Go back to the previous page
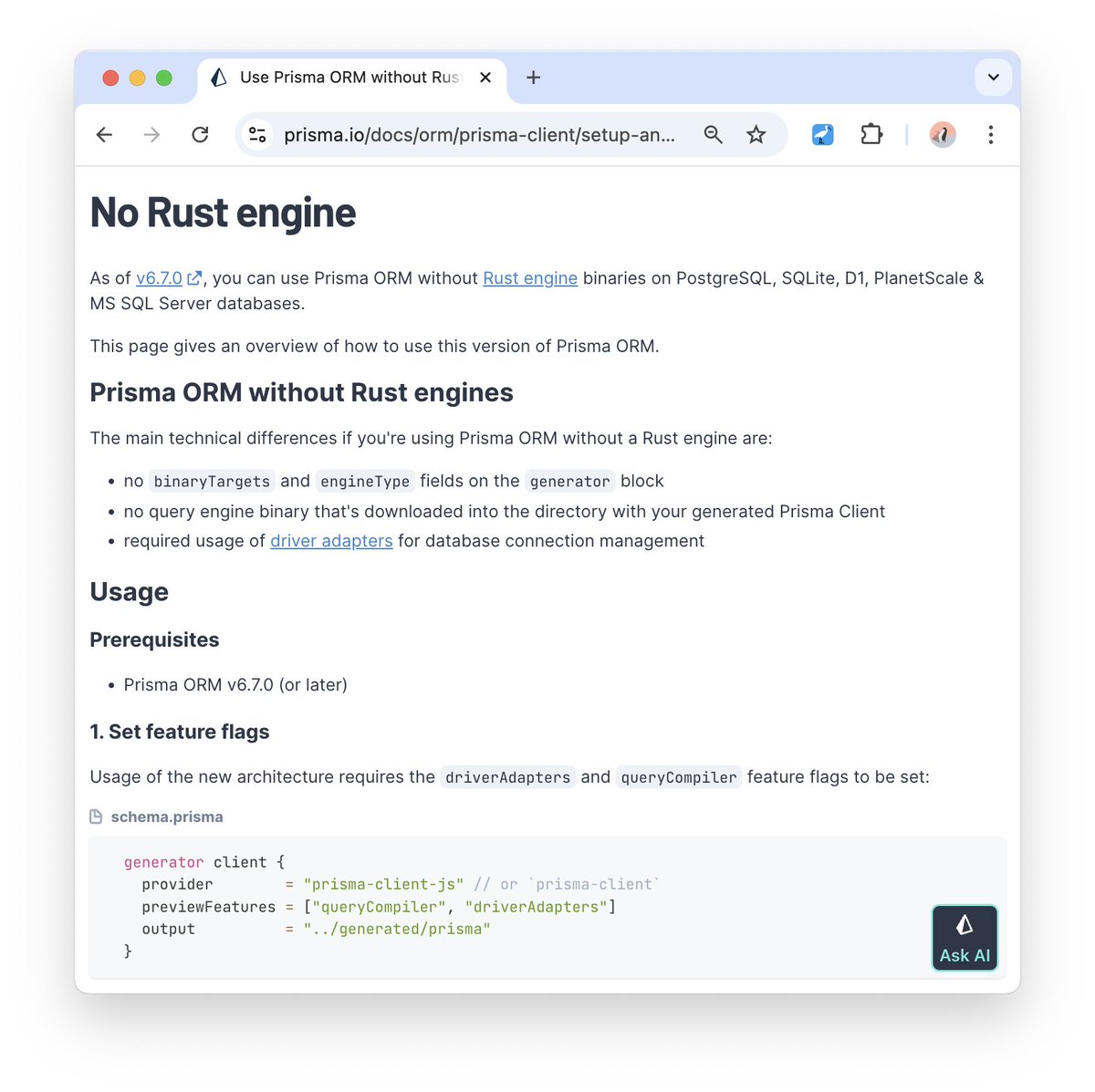The height and width of the screenshot is (1092, 1095). 104,135
